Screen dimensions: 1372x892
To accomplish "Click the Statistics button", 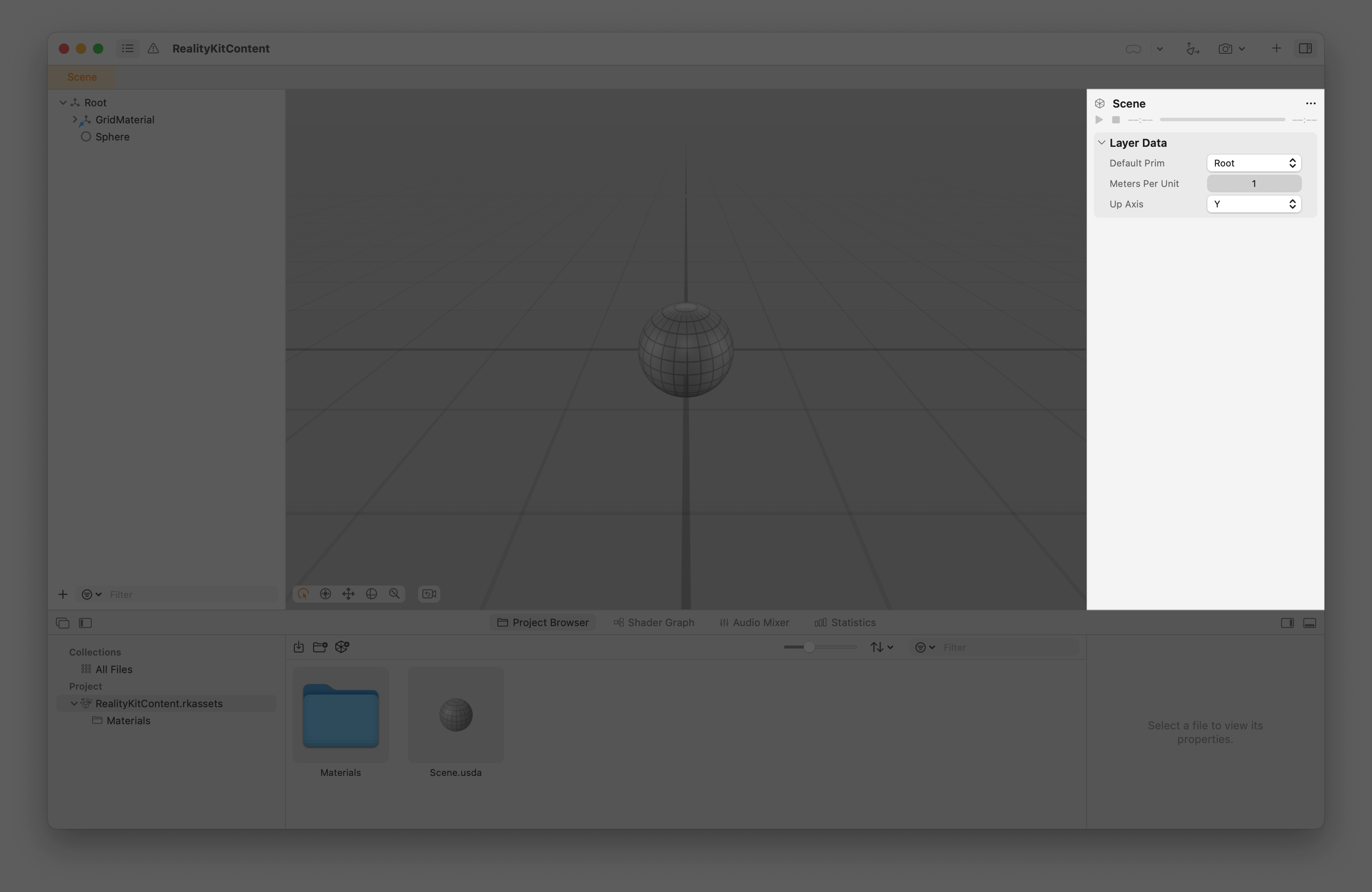I will (x=845, y=622).
